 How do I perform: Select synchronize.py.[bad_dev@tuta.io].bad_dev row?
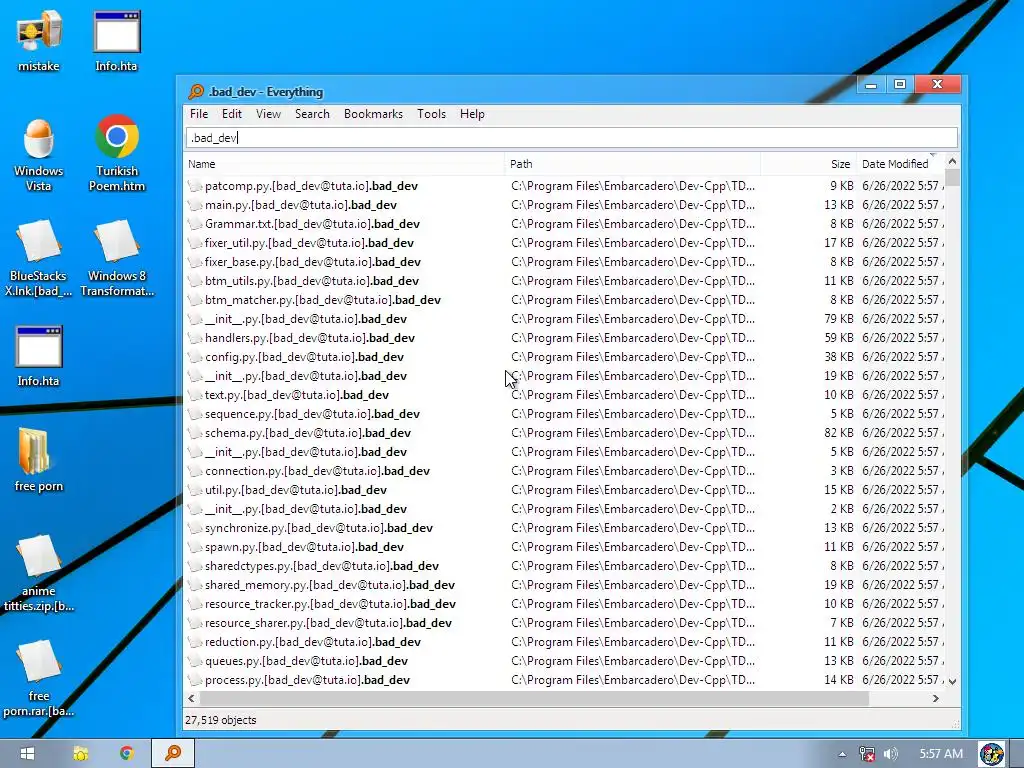(564, 528)
